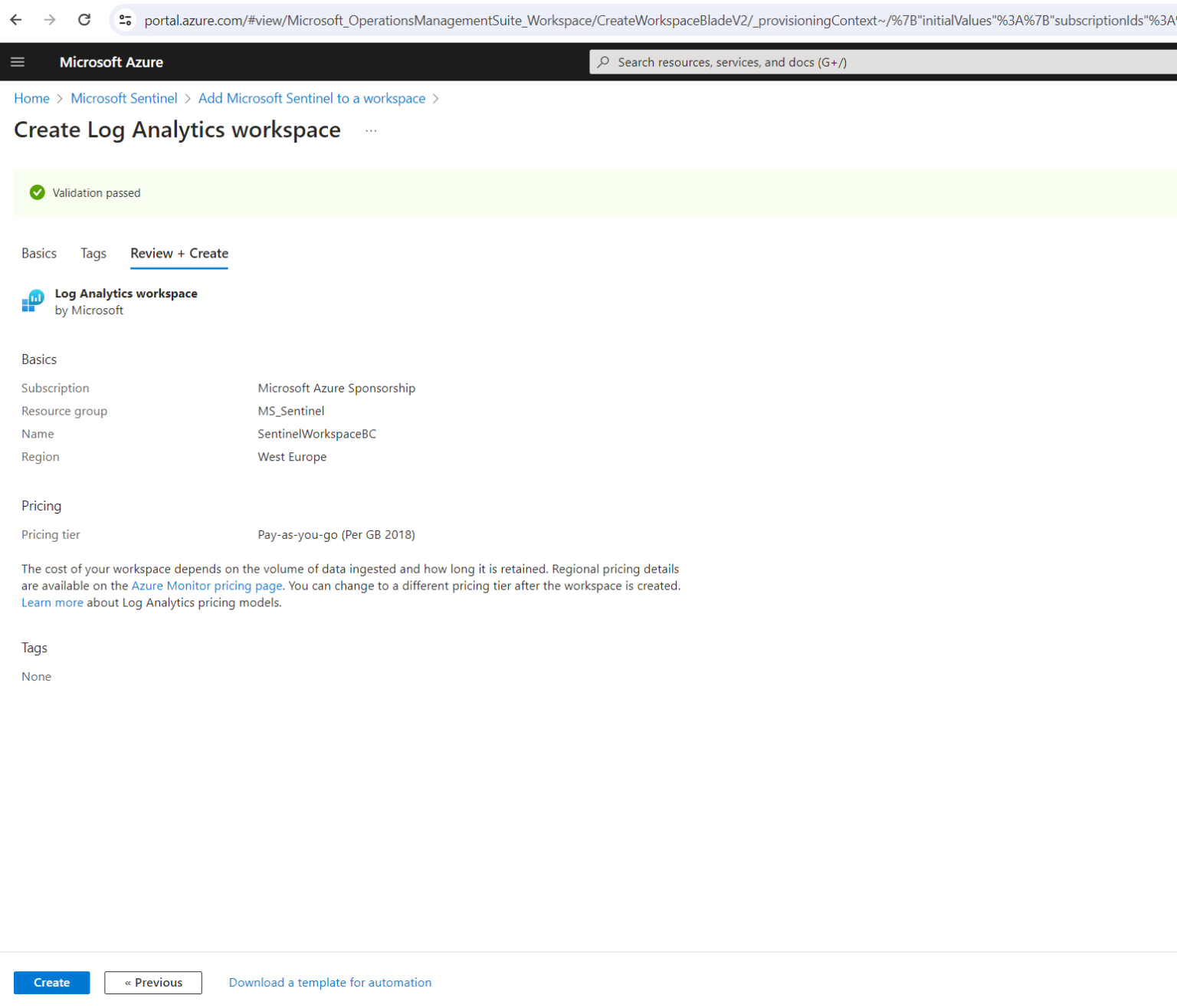Image resolution: width=1177 pixels, height=1008 pixels.
Task: Switch to the Basics tab
Action: click(39, 254)
